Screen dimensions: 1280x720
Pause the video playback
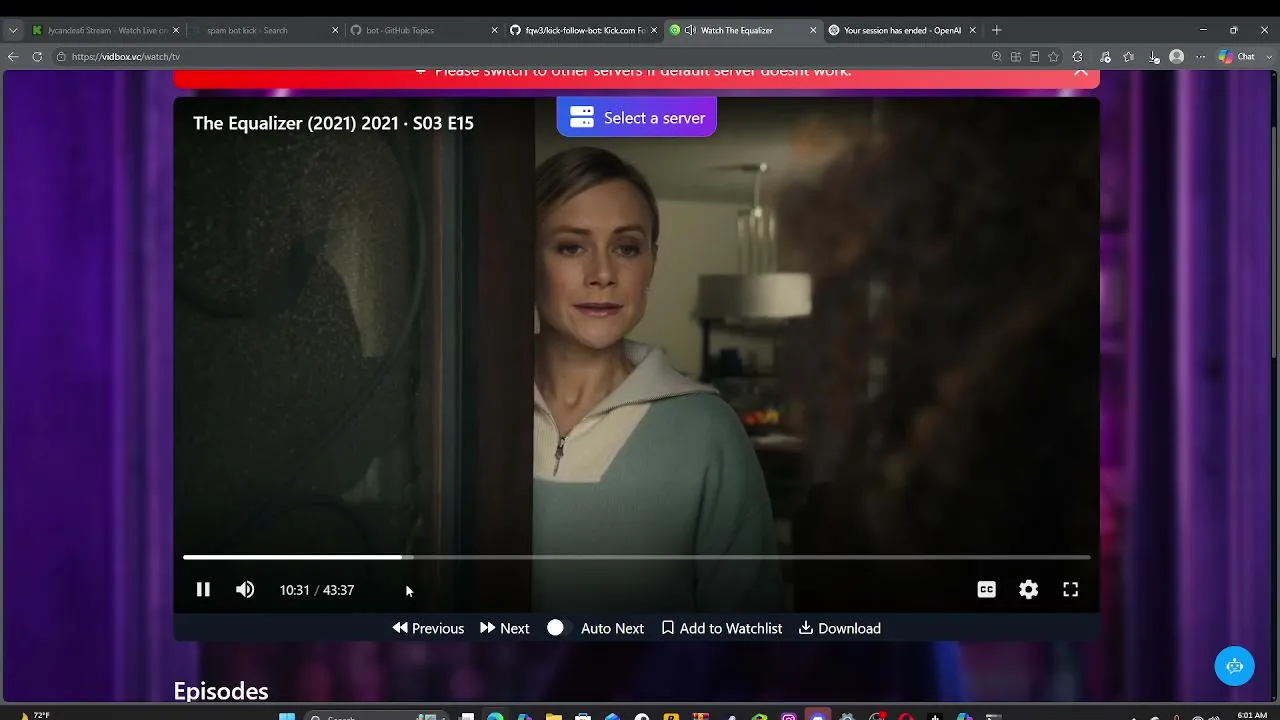click(203, 590)
